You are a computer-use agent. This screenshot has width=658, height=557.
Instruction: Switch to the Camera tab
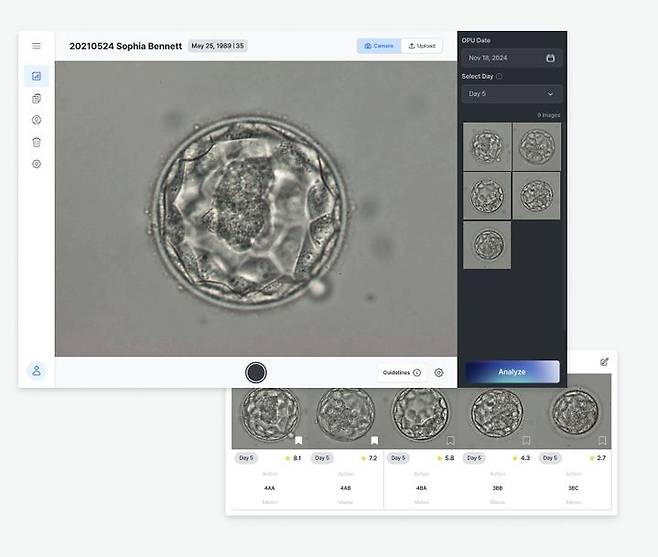click(x=379, y=46)
